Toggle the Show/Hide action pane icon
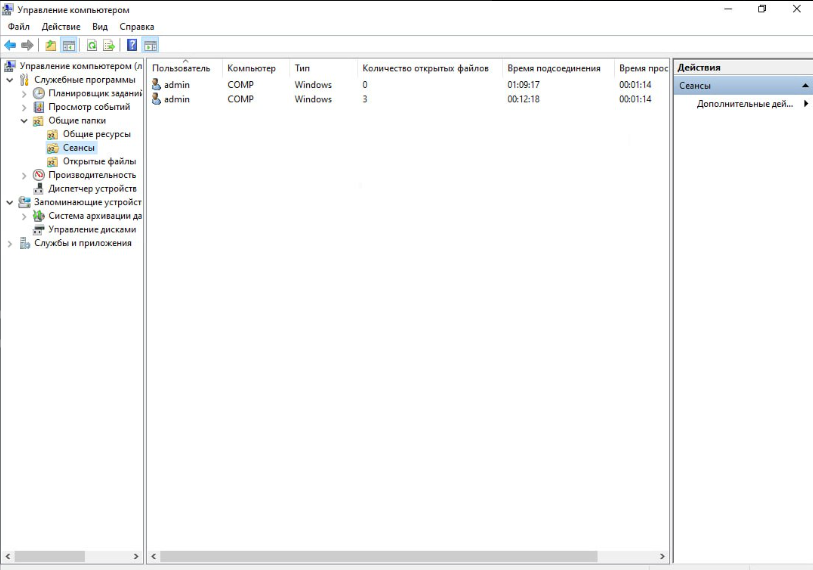 click(x=150, y=46)
